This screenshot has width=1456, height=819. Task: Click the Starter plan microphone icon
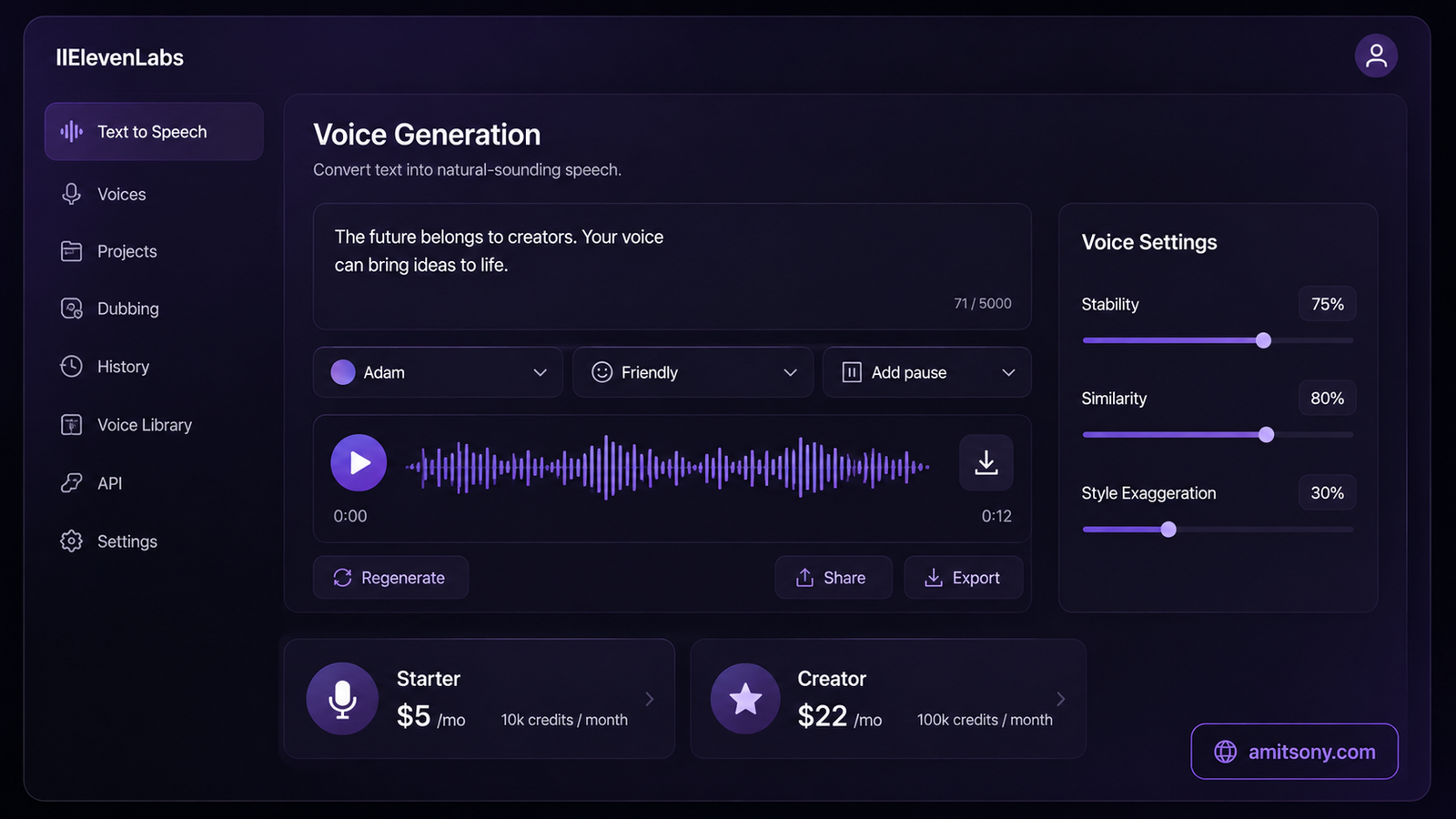click(342, 699)
